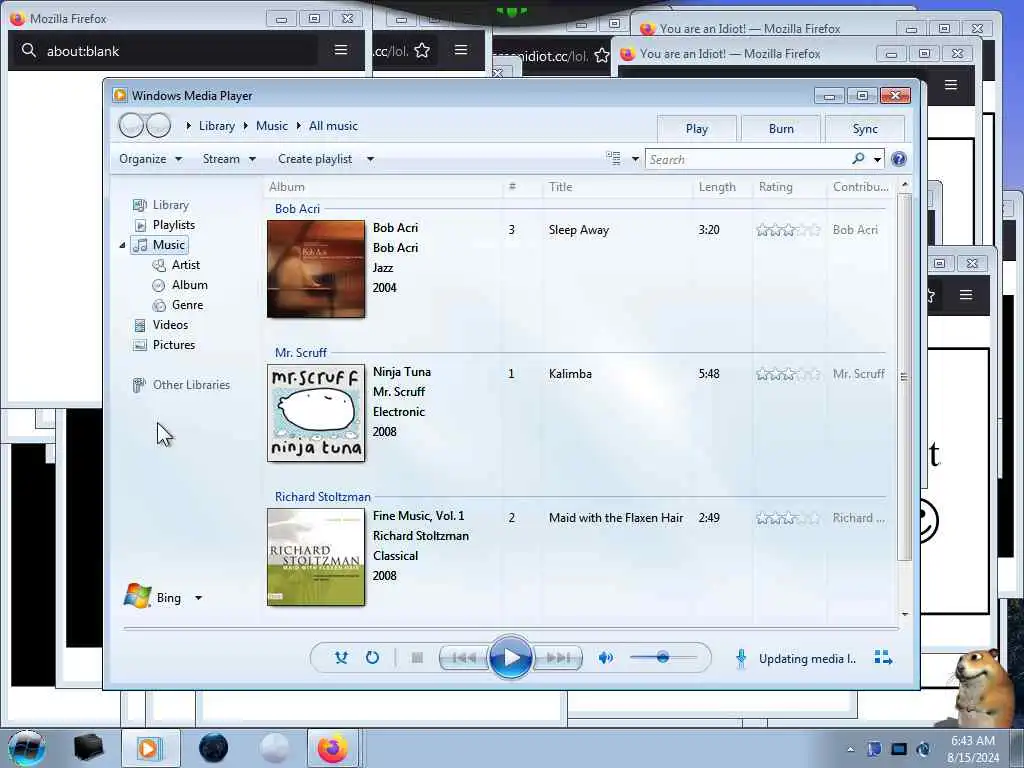This screenshot has height=768, width=1024.
Task: Click the Bing Windows logo icon
Action: tap(138, 596)
